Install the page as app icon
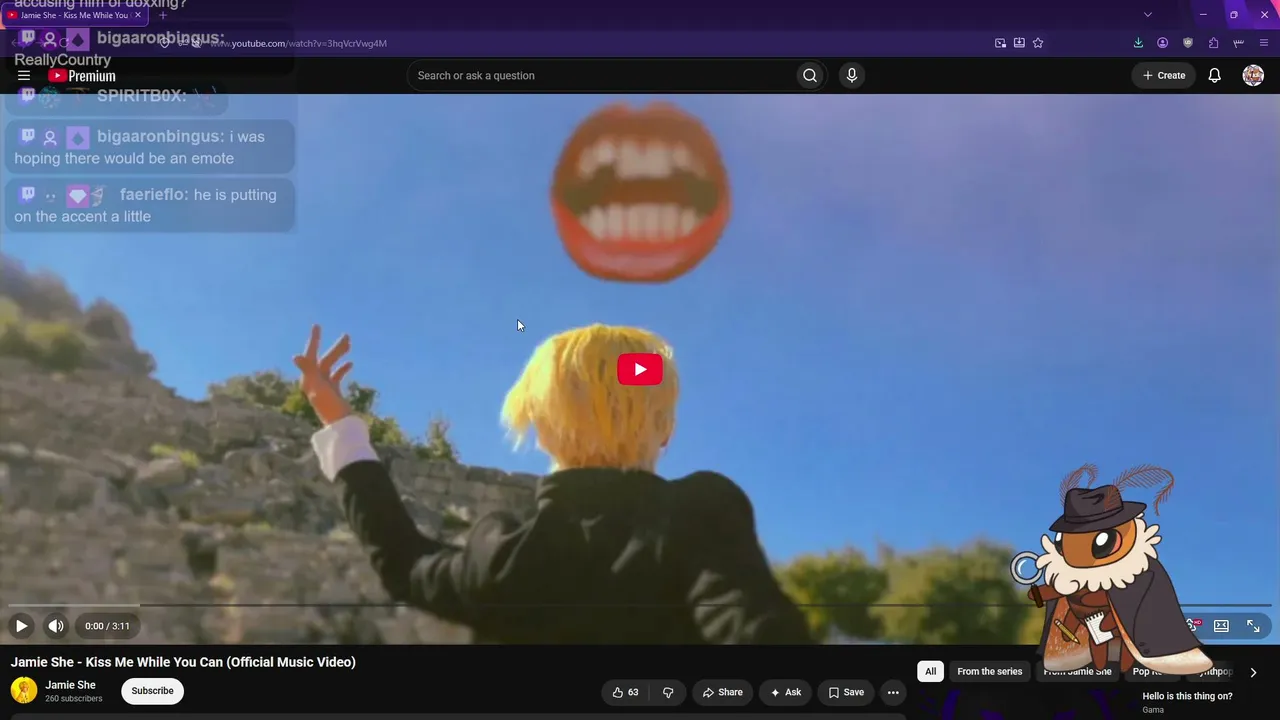Viewport: 1280px width, 720px height. click(1019, 43)
